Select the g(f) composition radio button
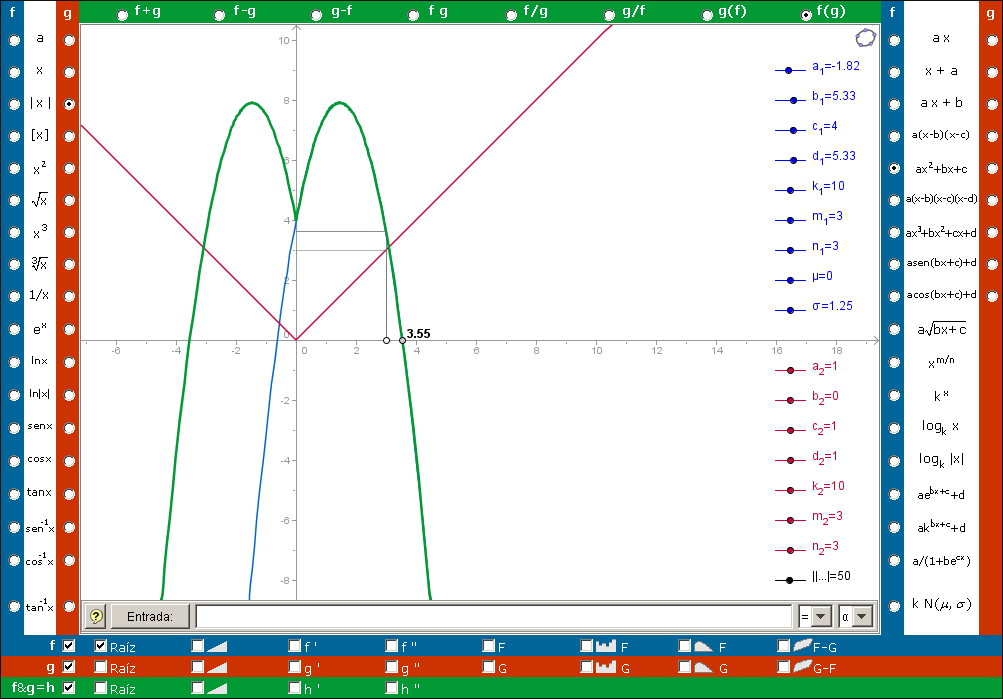The width and height of the screenshot is (1003, 699). pyautogui.click(x=708, y=15)
